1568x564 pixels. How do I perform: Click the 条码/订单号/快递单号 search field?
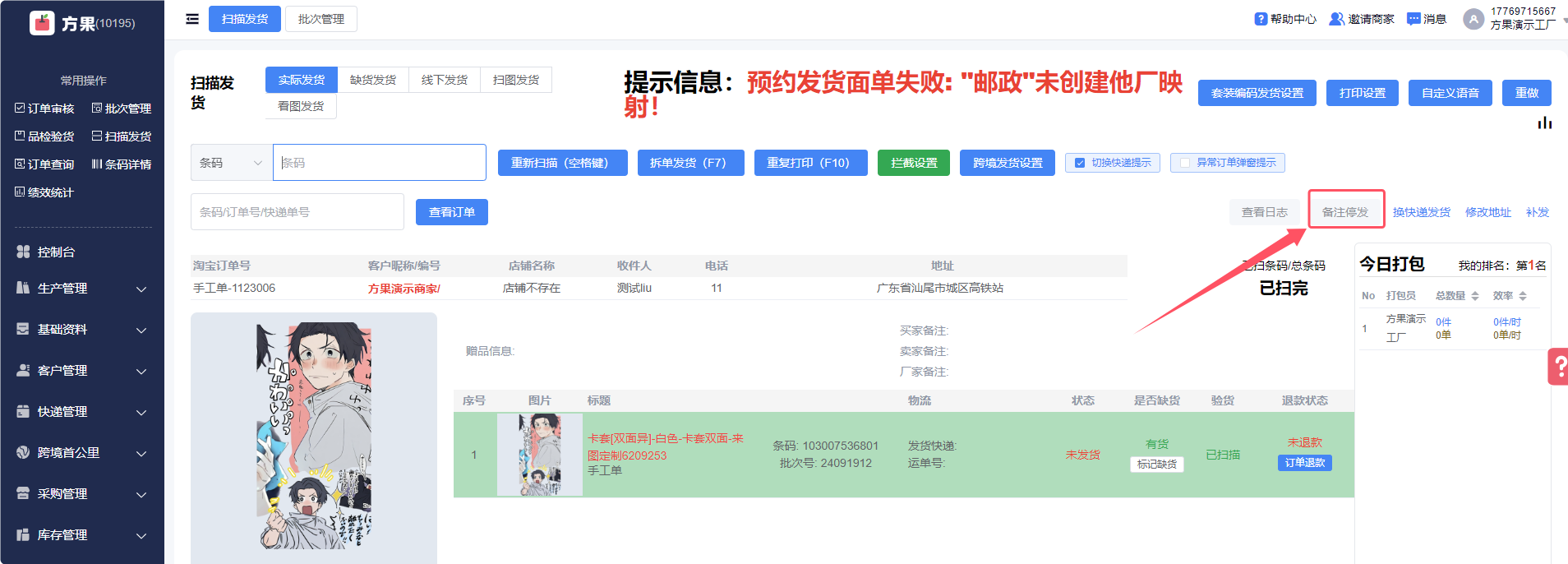297,212
